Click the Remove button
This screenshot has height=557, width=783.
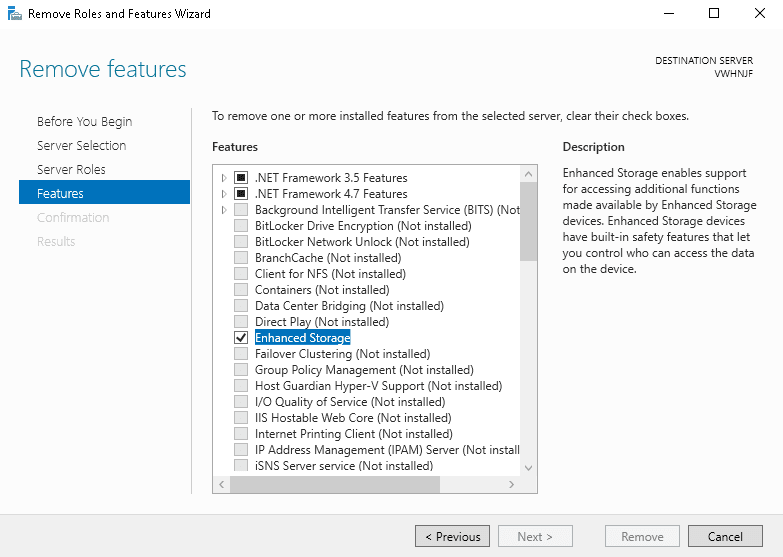642,536
